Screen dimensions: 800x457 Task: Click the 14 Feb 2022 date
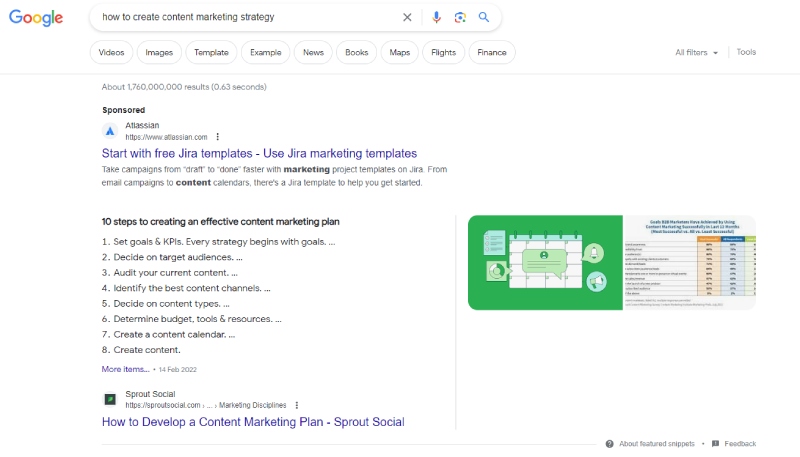click(x=178, y=370)
